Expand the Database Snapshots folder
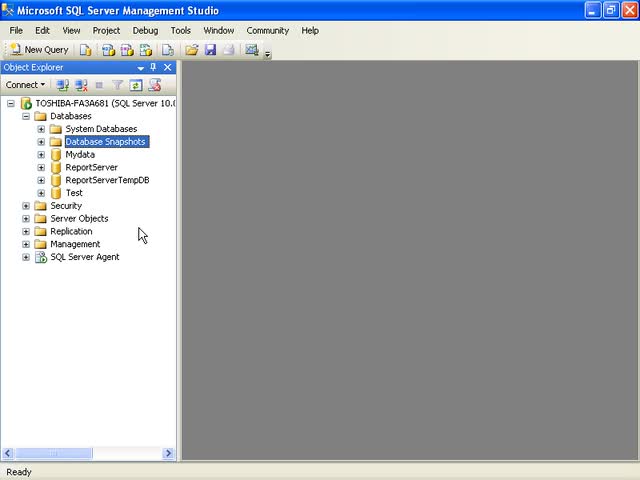The image size is (640, 480). (x=41, y=142)
